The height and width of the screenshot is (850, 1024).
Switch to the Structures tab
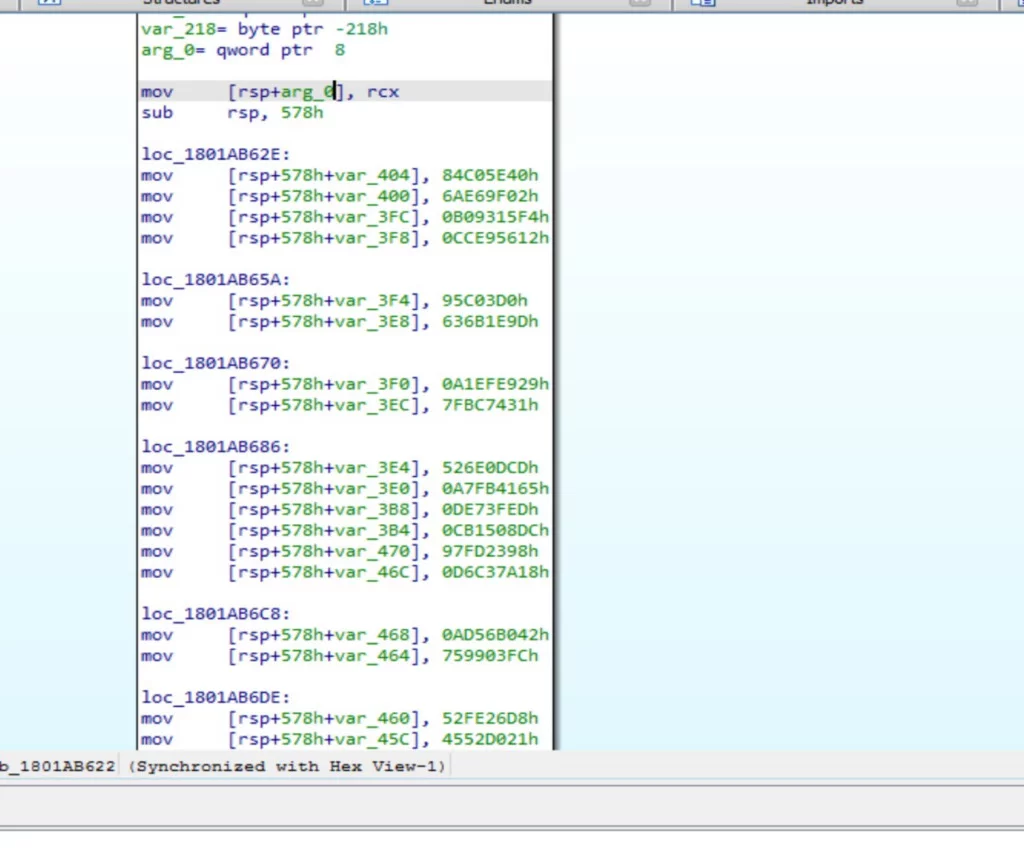pyautogui.click(x=180, y=3)
